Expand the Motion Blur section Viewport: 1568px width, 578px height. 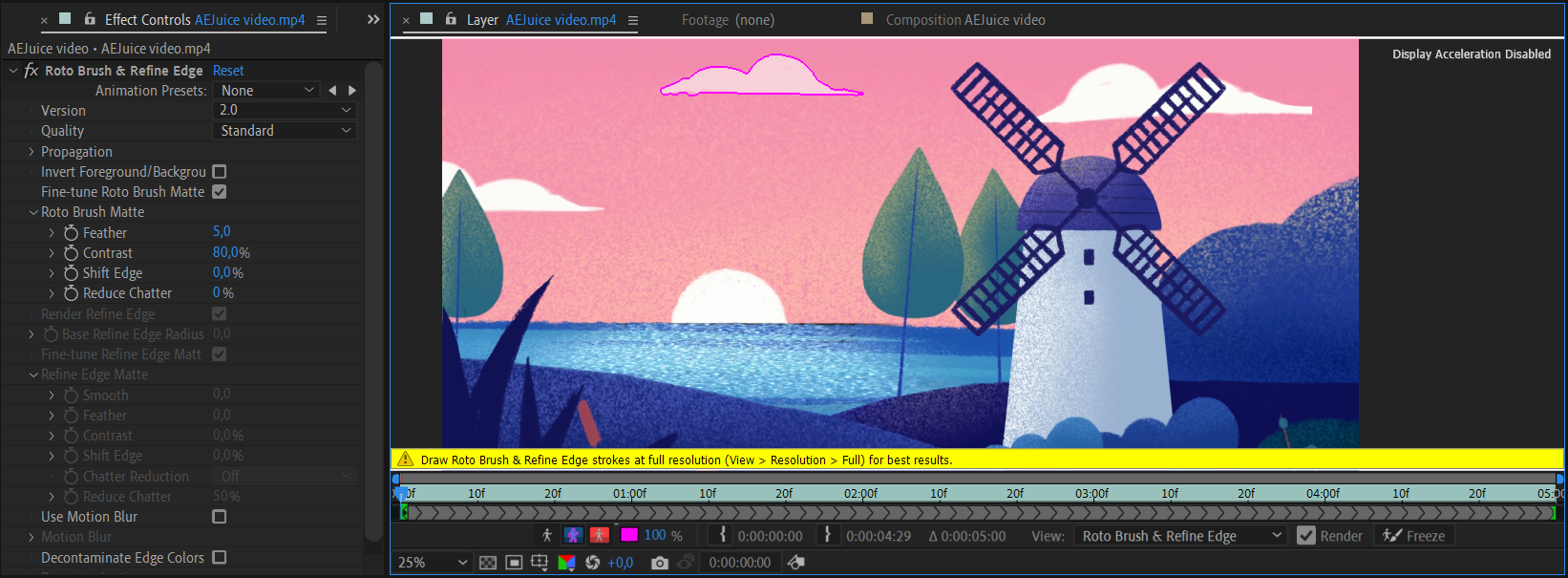pyautogui.click(x=32, y=537)
